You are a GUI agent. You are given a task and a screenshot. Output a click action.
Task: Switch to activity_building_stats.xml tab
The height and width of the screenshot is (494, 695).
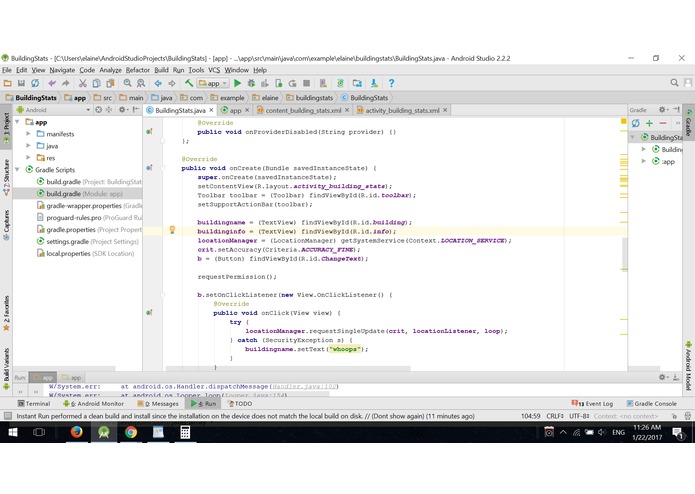[402, 110]
